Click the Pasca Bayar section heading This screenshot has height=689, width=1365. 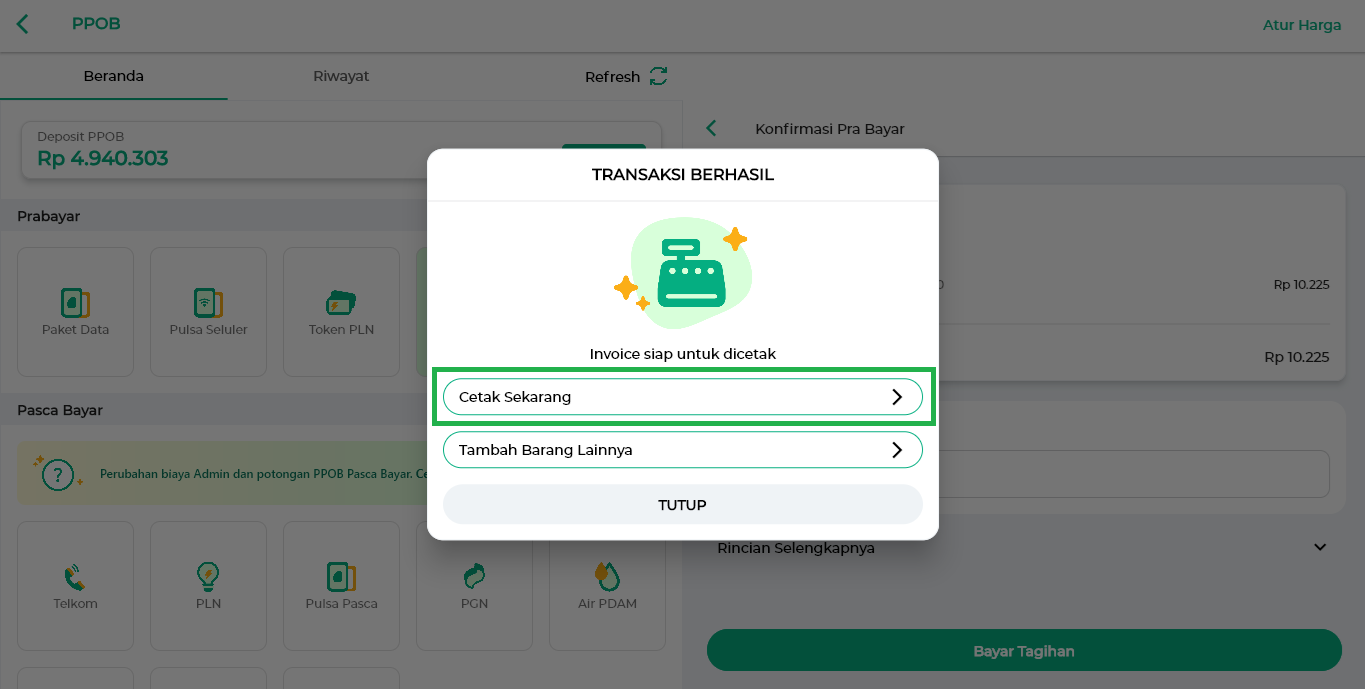pos(60,410)
